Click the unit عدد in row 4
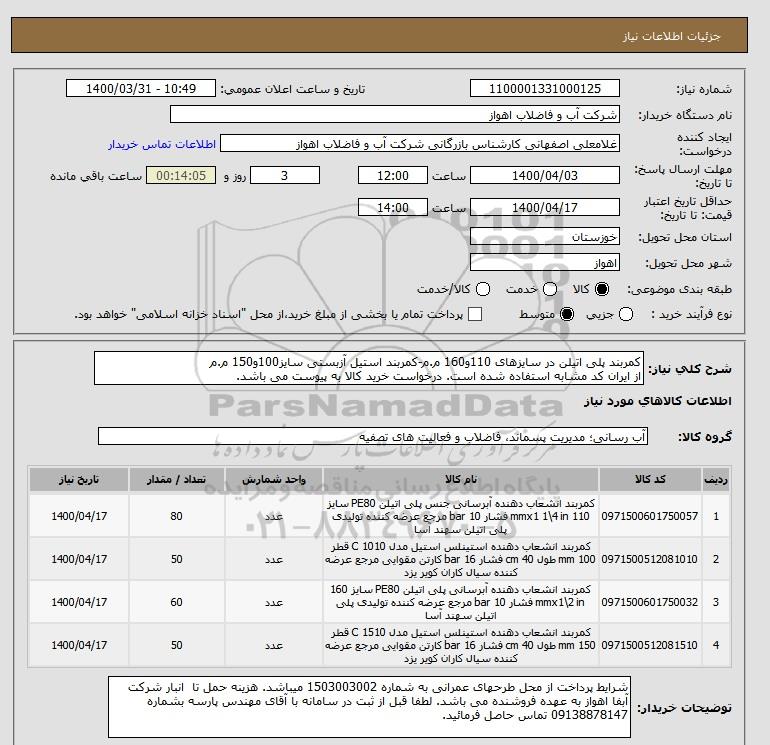 [274, 645]
